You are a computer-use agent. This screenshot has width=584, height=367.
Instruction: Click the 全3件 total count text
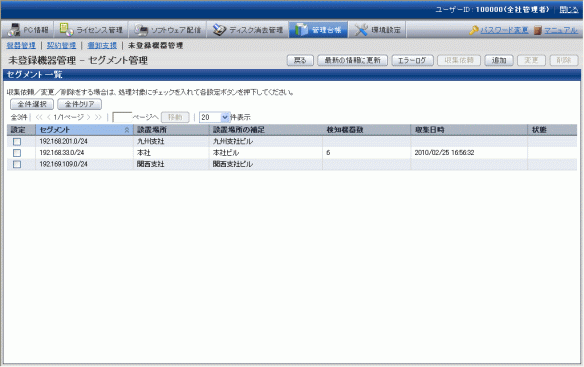(19, 117)
